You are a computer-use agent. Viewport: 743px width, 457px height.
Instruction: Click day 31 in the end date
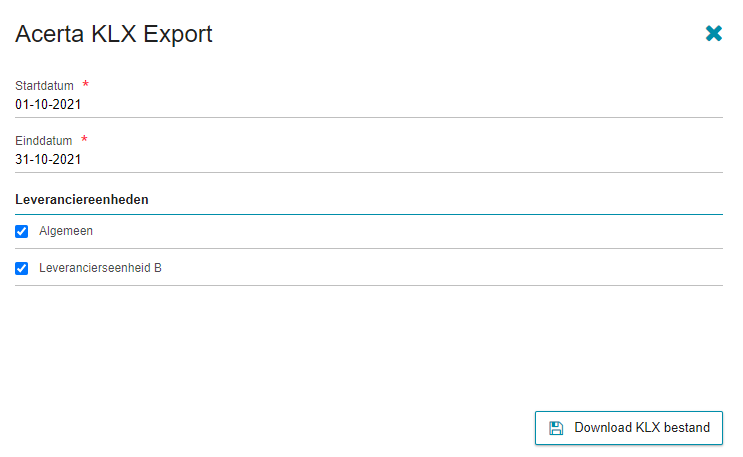click(x=22, y=159)
